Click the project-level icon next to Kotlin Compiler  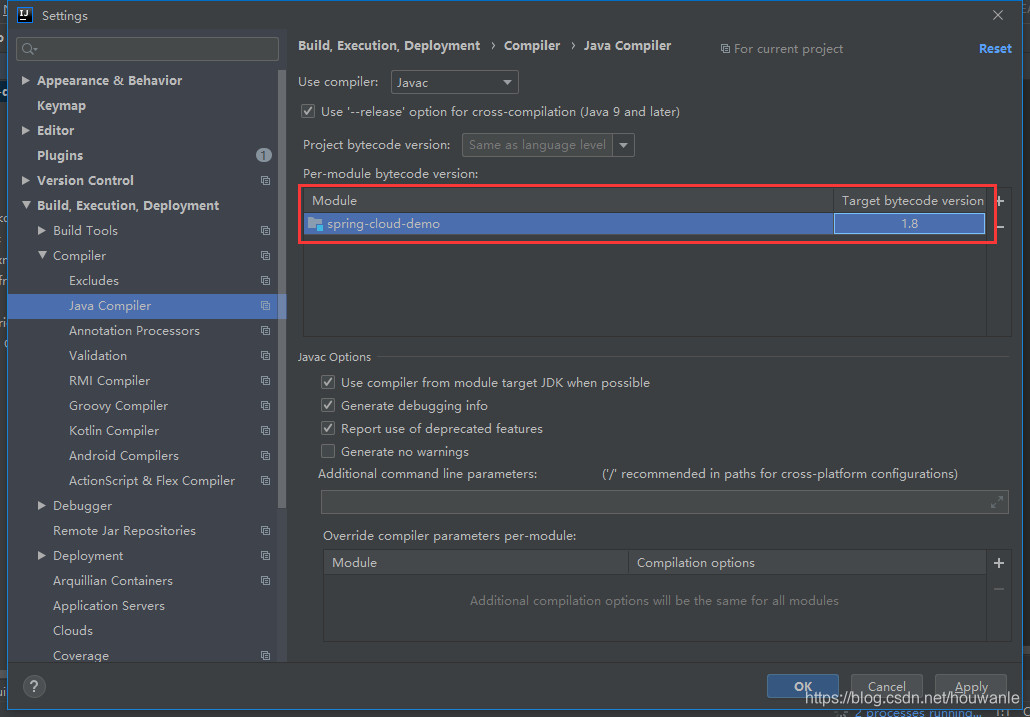(x=265, y=430)
